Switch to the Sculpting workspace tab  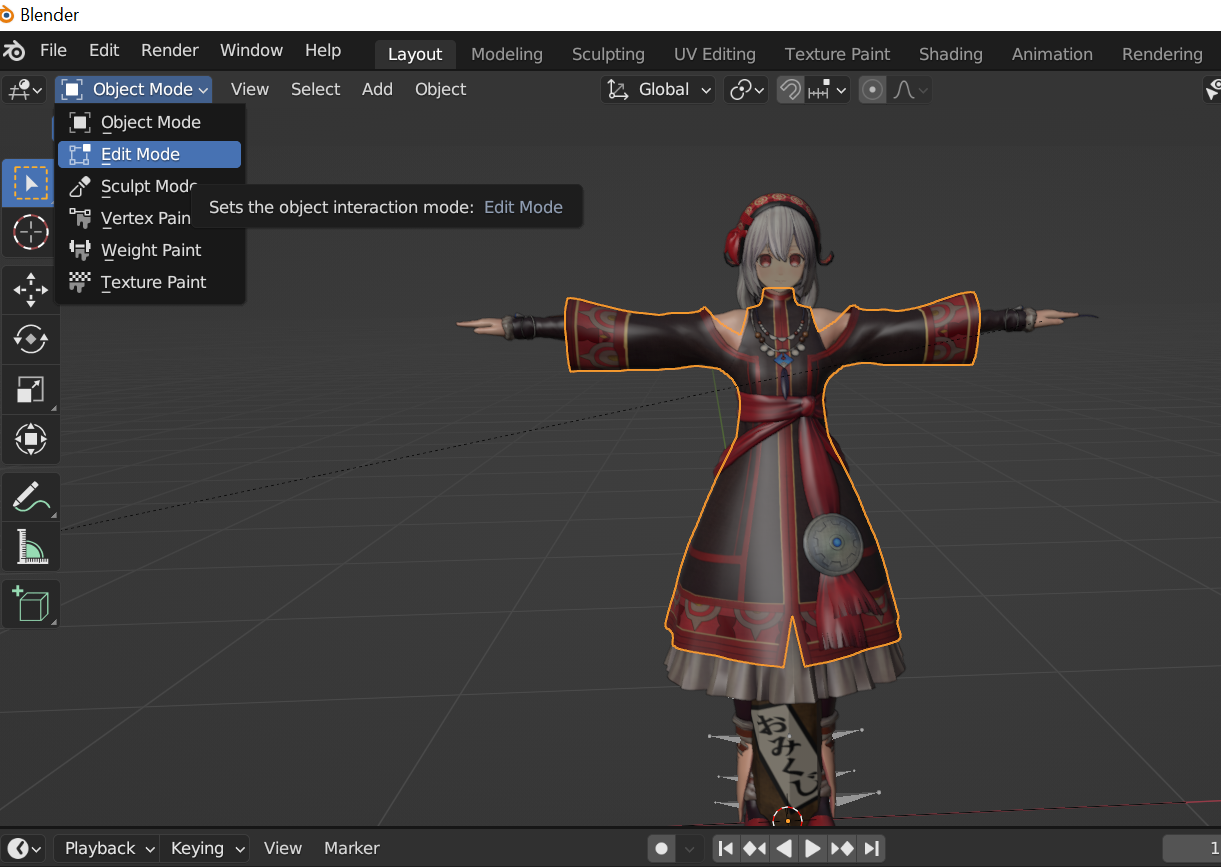(x=608, y=54)
